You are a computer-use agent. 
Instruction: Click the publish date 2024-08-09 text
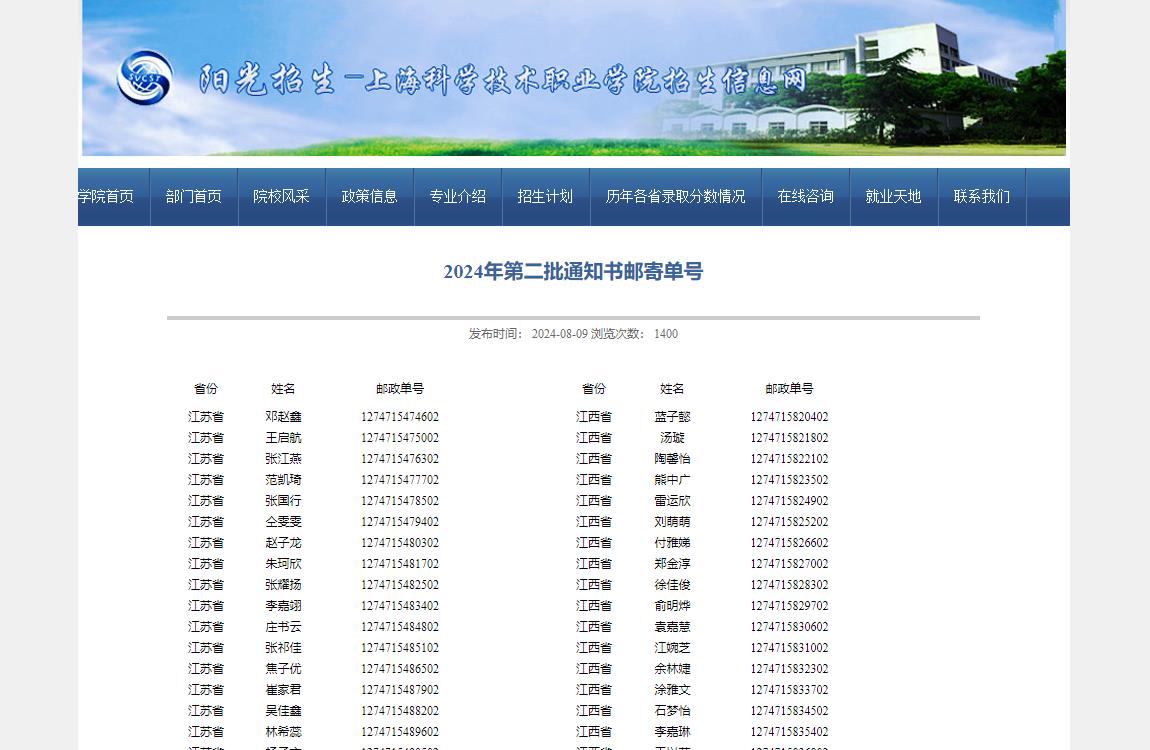(x=559, y=334)
